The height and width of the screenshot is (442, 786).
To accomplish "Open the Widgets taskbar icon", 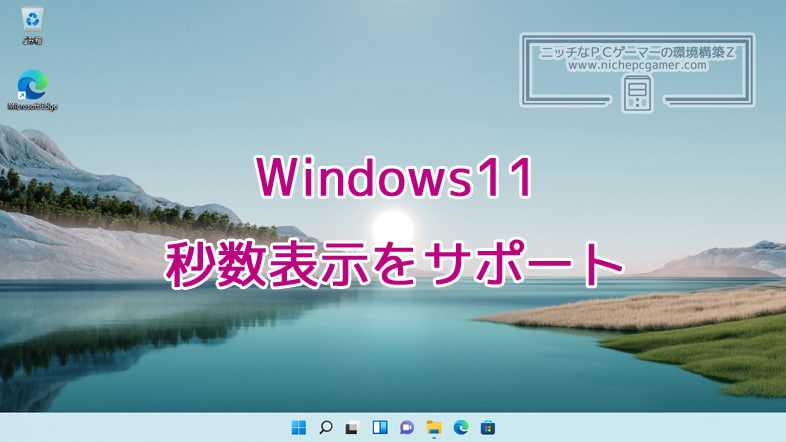I will click(380, 427).
